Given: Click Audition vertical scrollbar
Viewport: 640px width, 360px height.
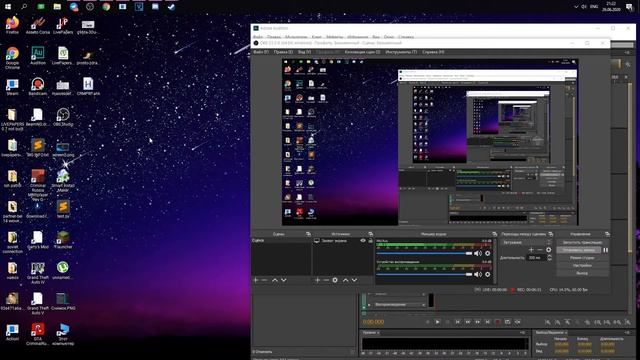Looking at the screenshot, I should [631, 167].
